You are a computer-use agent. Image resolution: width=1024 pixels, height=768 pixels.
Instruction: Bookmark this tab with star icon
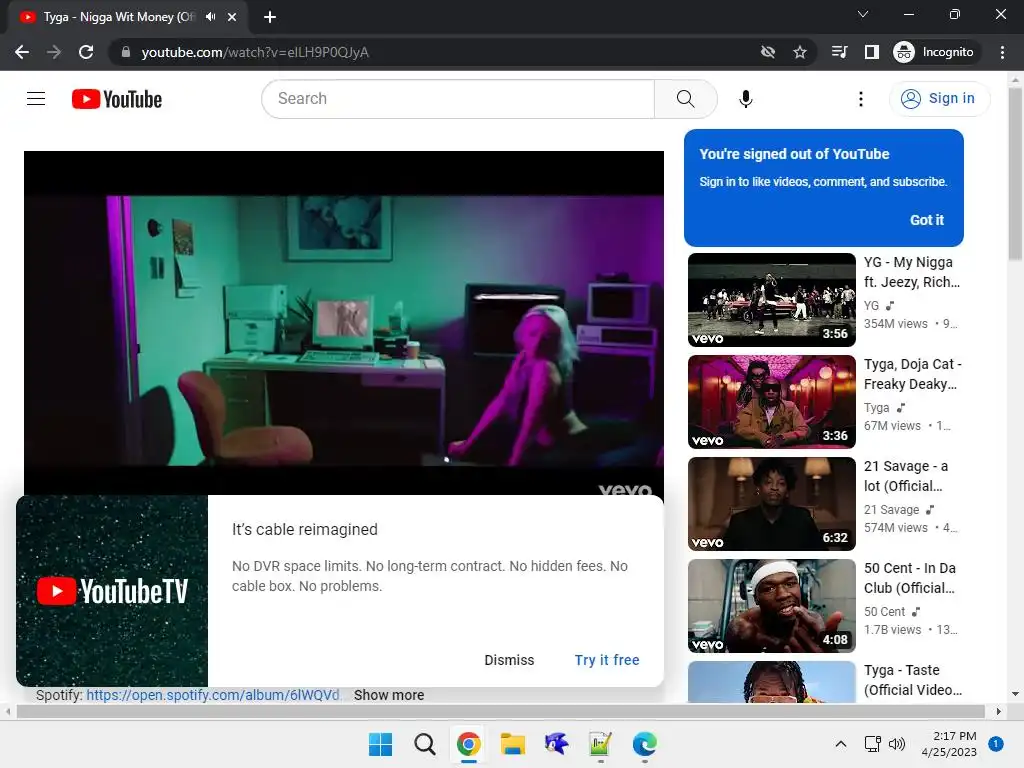click(x=800, y=52)
